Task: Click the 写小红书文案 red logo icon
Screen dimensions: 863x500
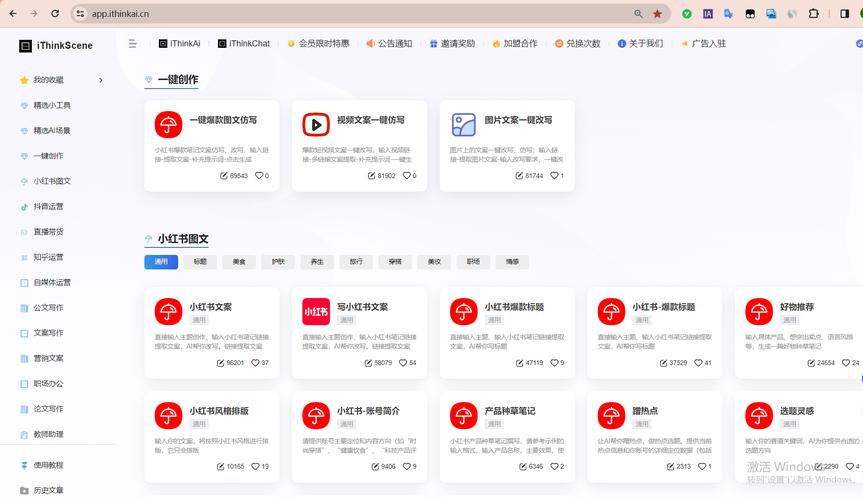Action: (316, 312)
